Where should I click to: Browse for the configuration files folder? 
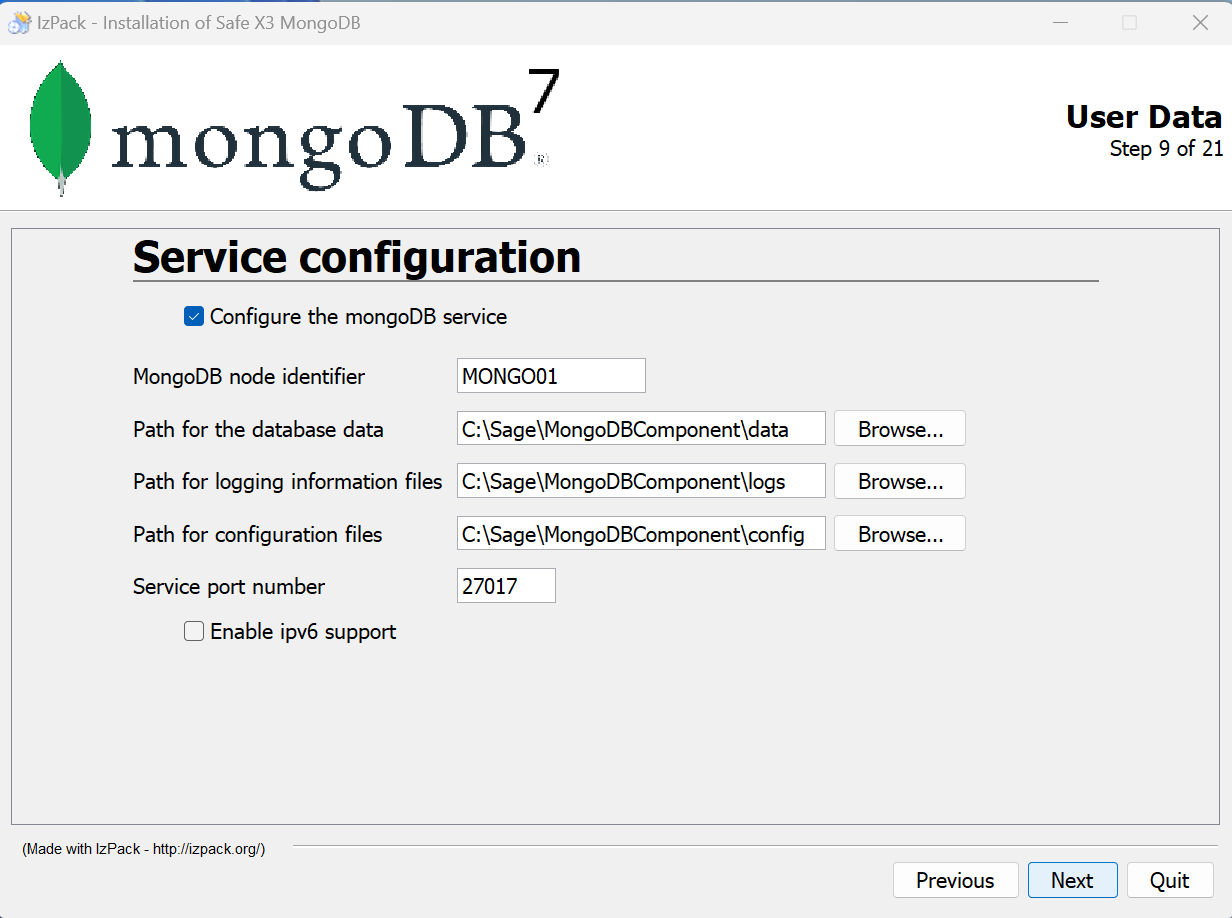tap(899, 534)
